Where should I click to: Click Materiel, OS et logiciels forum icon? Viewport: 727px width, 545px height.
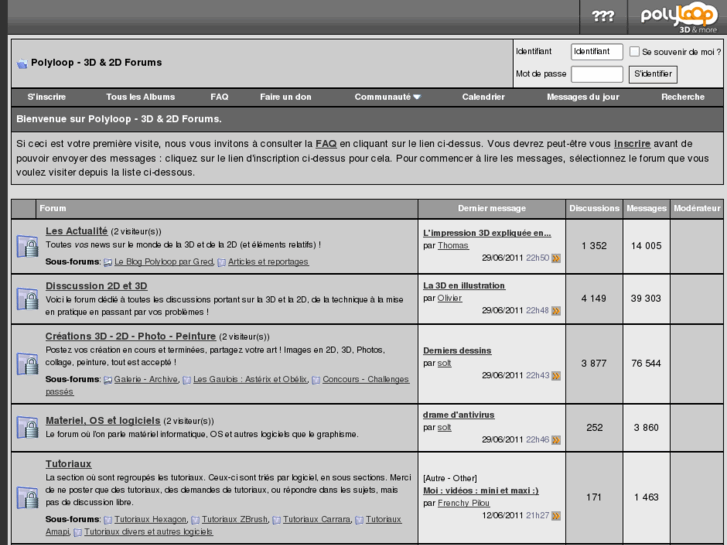tap(28, 427)
